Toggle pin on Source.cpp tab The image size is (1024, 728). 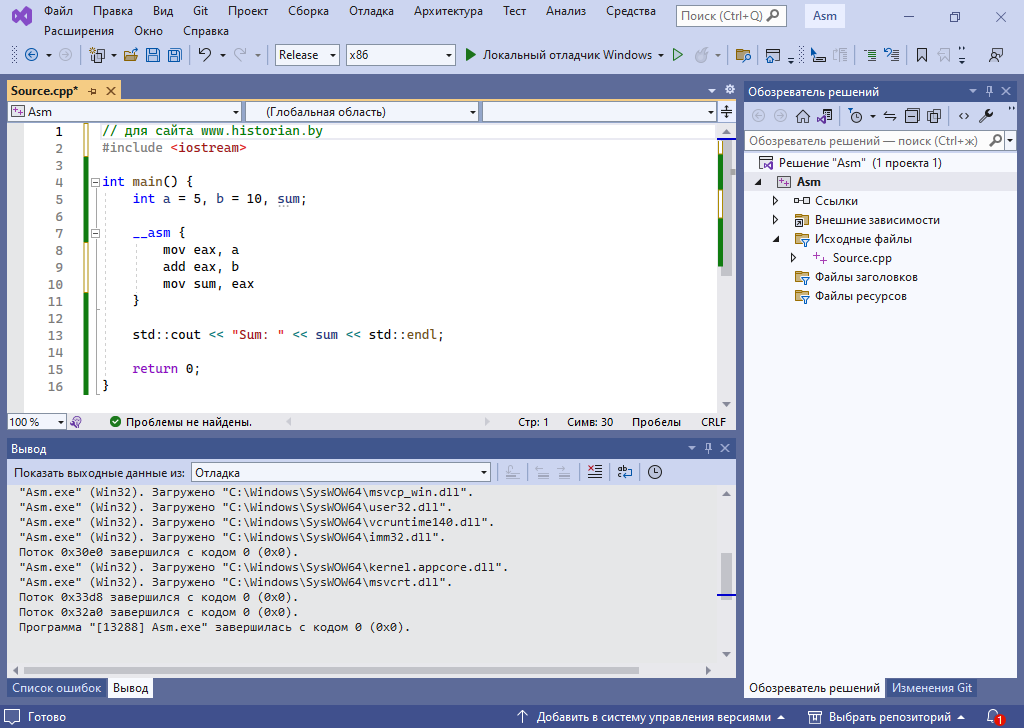[x=92, y=91]
